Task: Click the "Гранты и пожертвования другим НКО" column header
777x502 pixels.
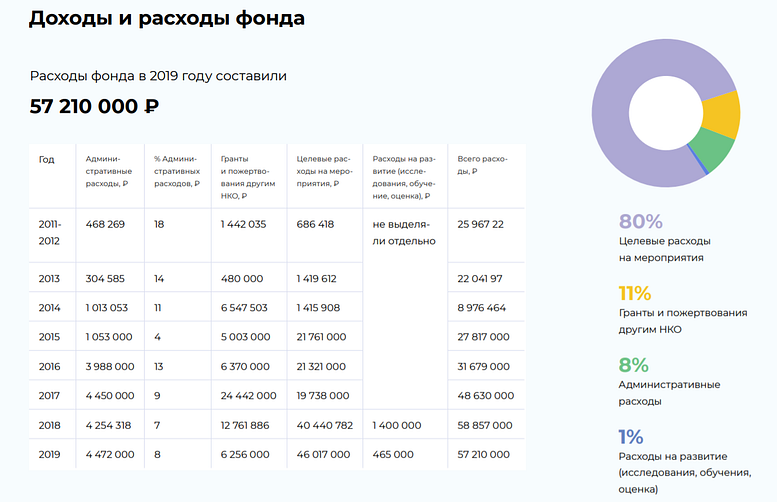Action: (248, 177)
